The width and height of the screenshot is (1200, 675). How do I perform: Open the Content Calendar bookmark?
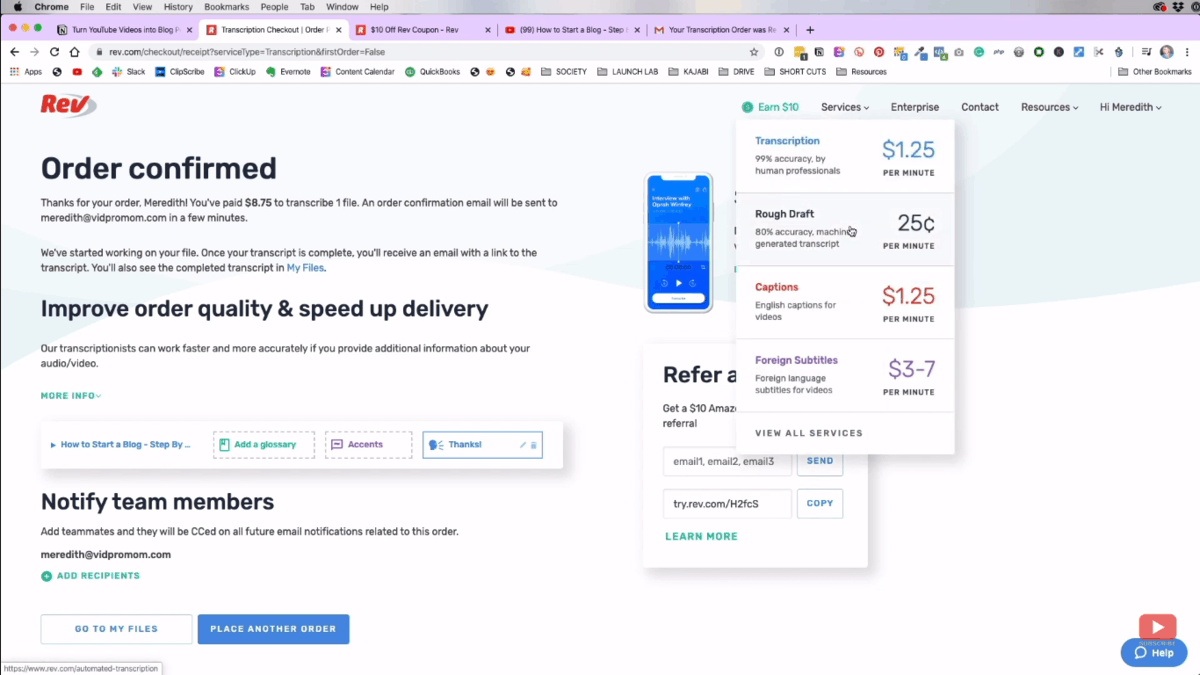coord(358,72)
